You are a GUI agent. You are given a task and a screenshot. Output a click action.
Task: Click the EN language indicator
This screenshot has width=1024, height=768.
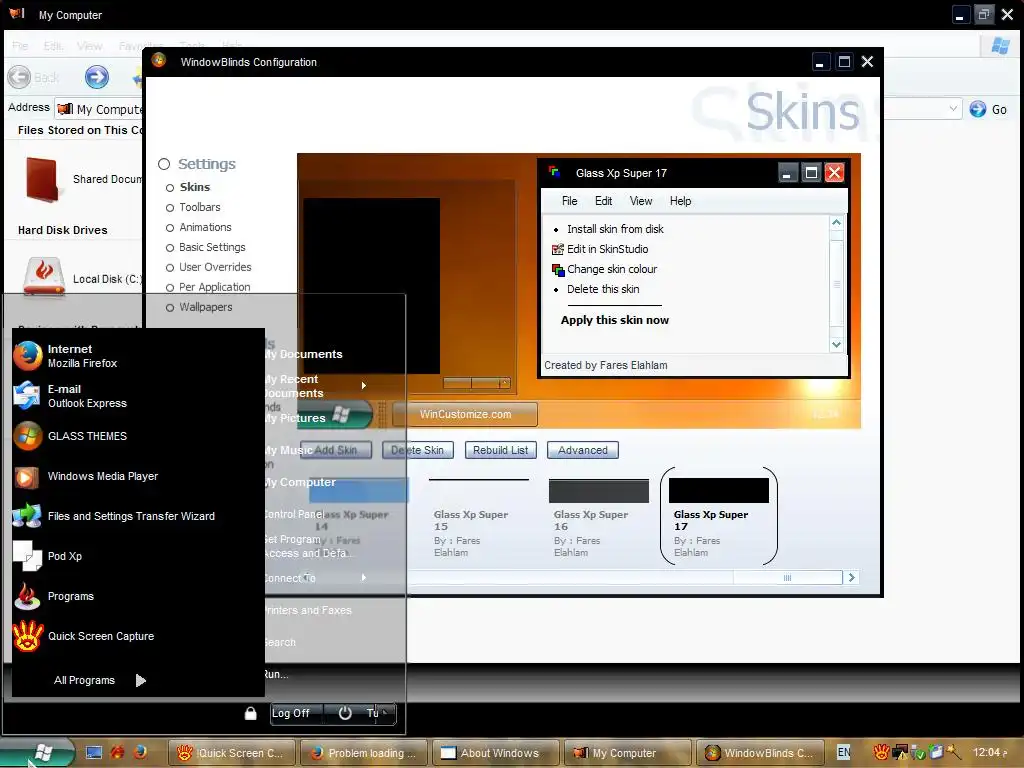pyautogui.click(x=844, y=752)
